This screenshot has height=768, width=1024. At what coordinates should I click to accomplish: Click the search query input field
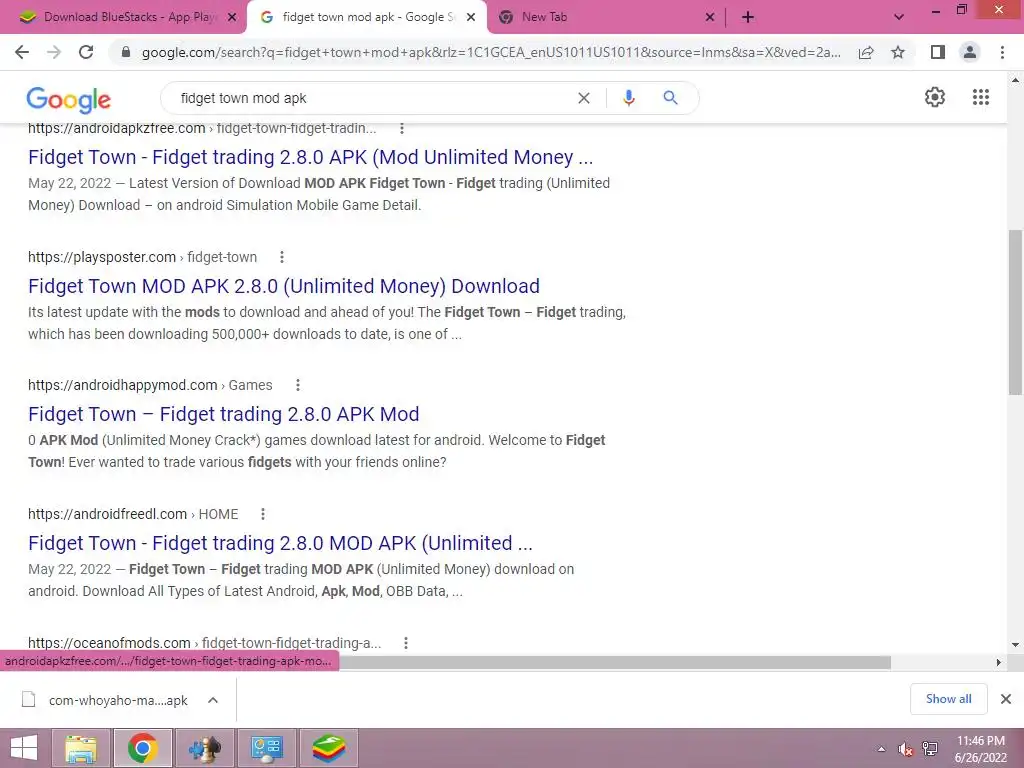[x=372, y=98]
